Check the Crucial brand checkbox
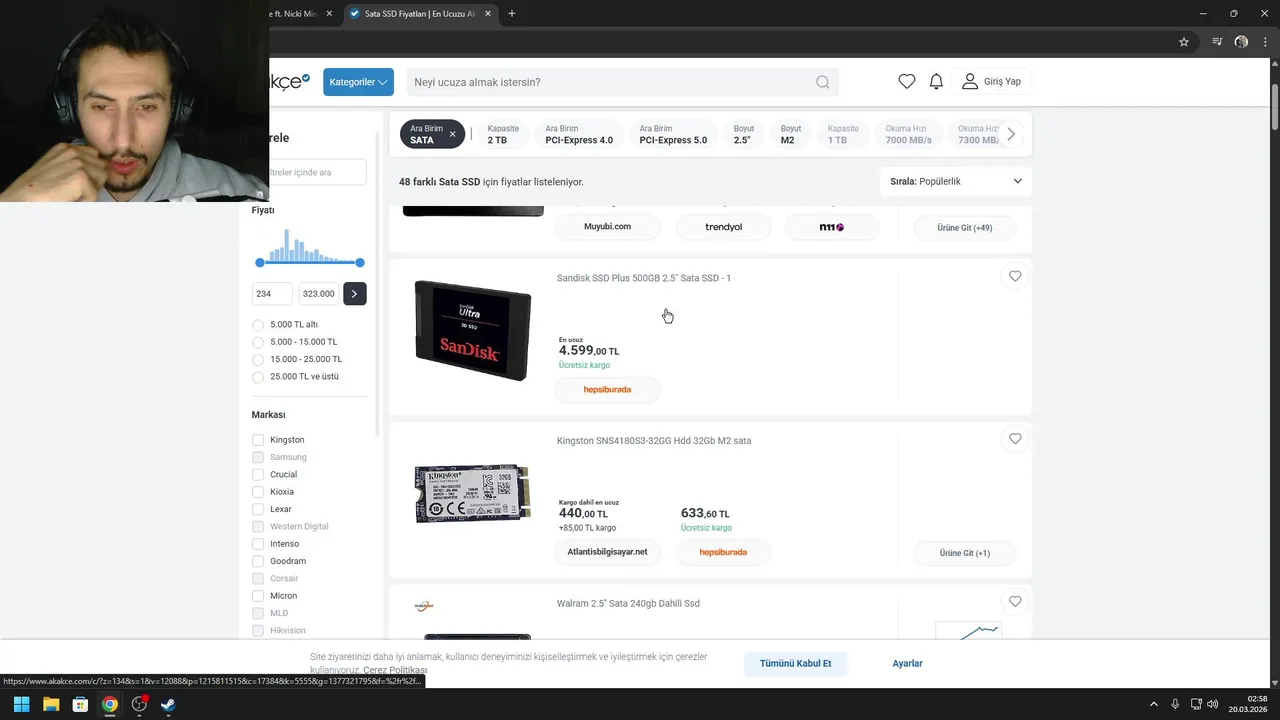This screenshot has height=720, width=1280. [x=258, y=475]
